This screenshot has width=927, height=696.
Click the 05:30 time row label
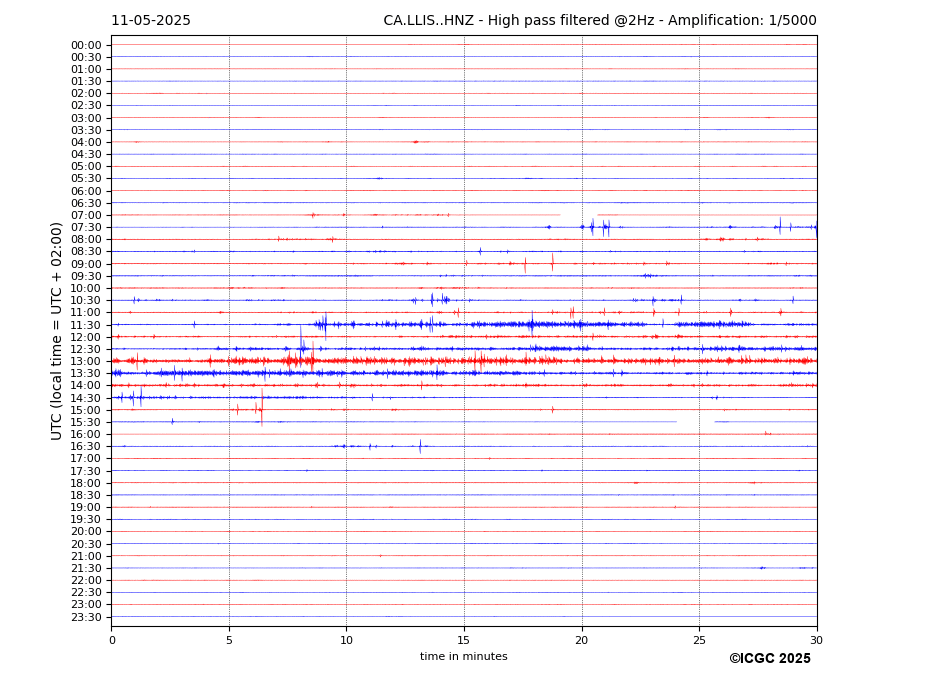tap(86, 179)
